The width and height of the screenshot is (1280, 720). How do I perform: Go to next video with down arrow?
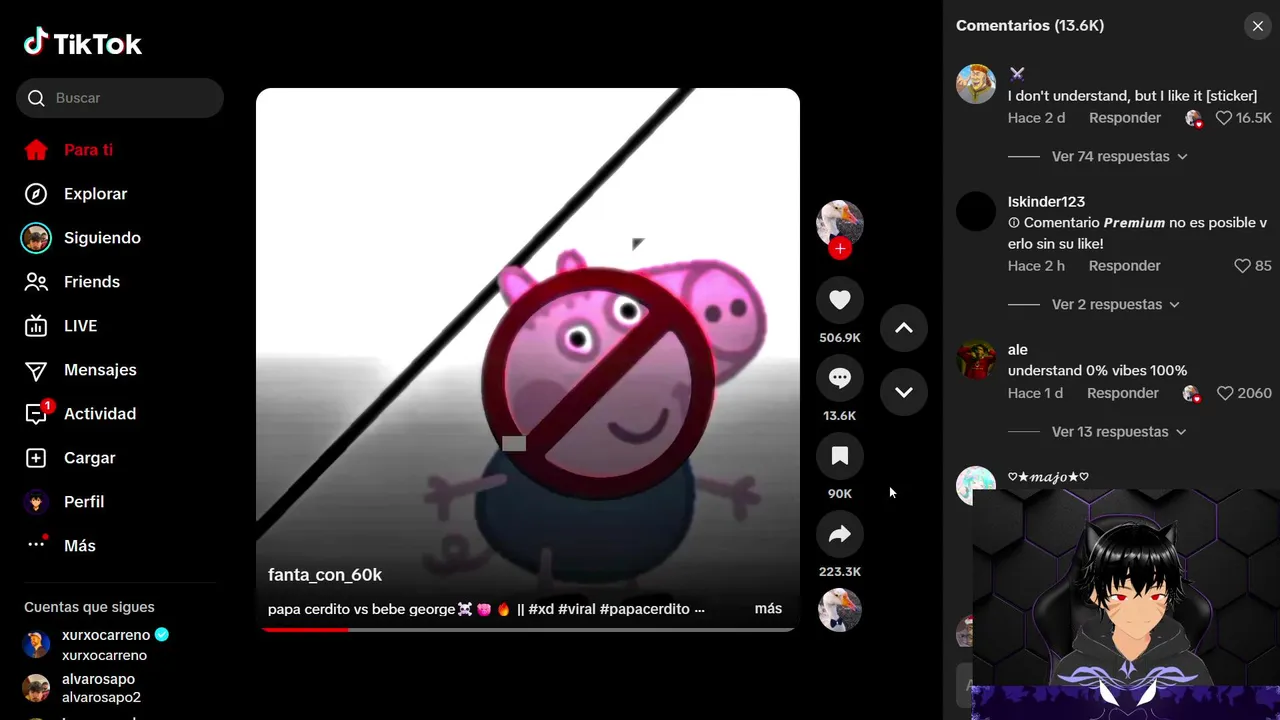(x=904, y=392)
